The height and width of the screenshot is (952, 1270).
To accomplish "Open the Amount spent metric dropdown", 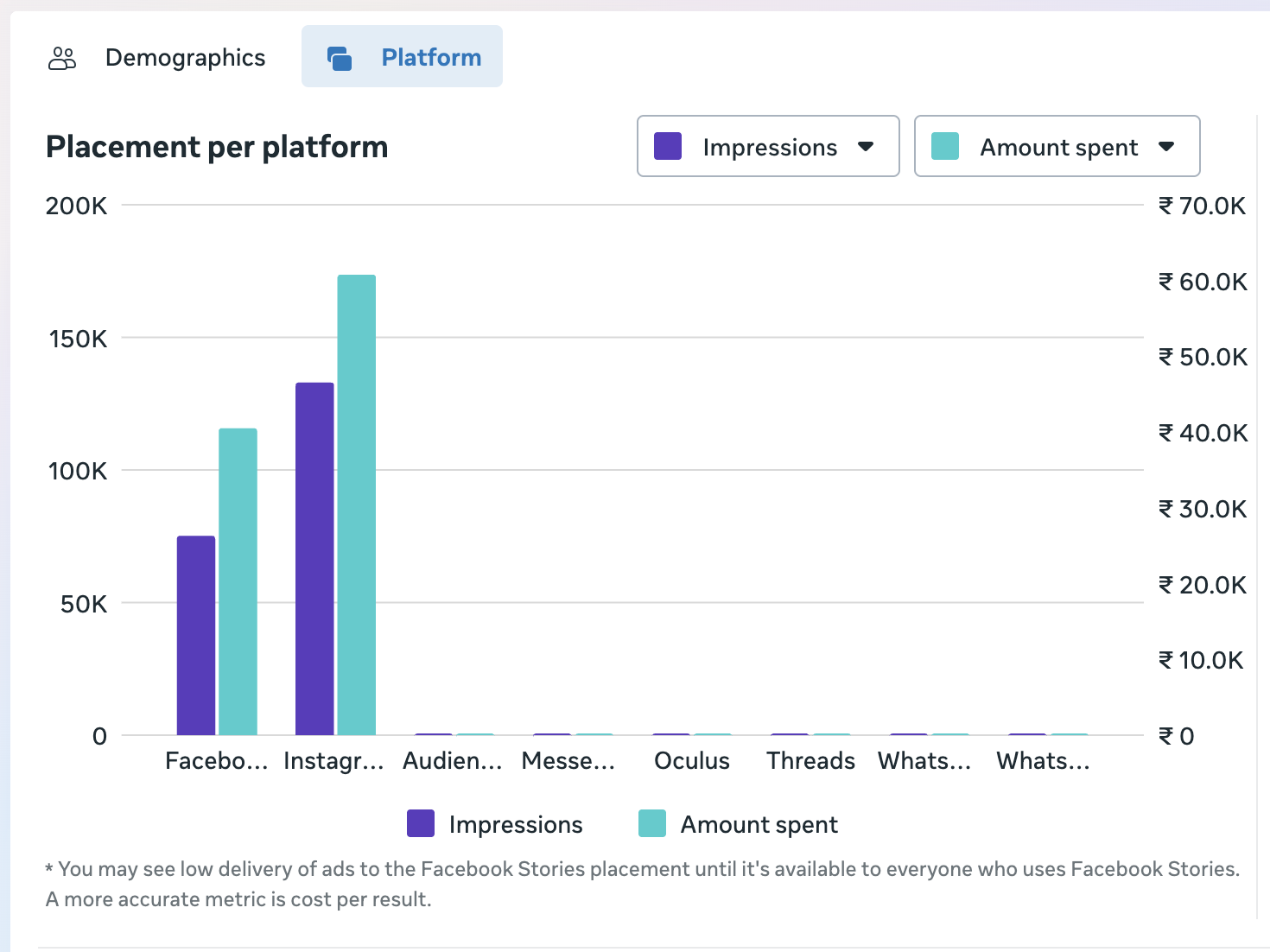I will click(x=1057, y=147).
